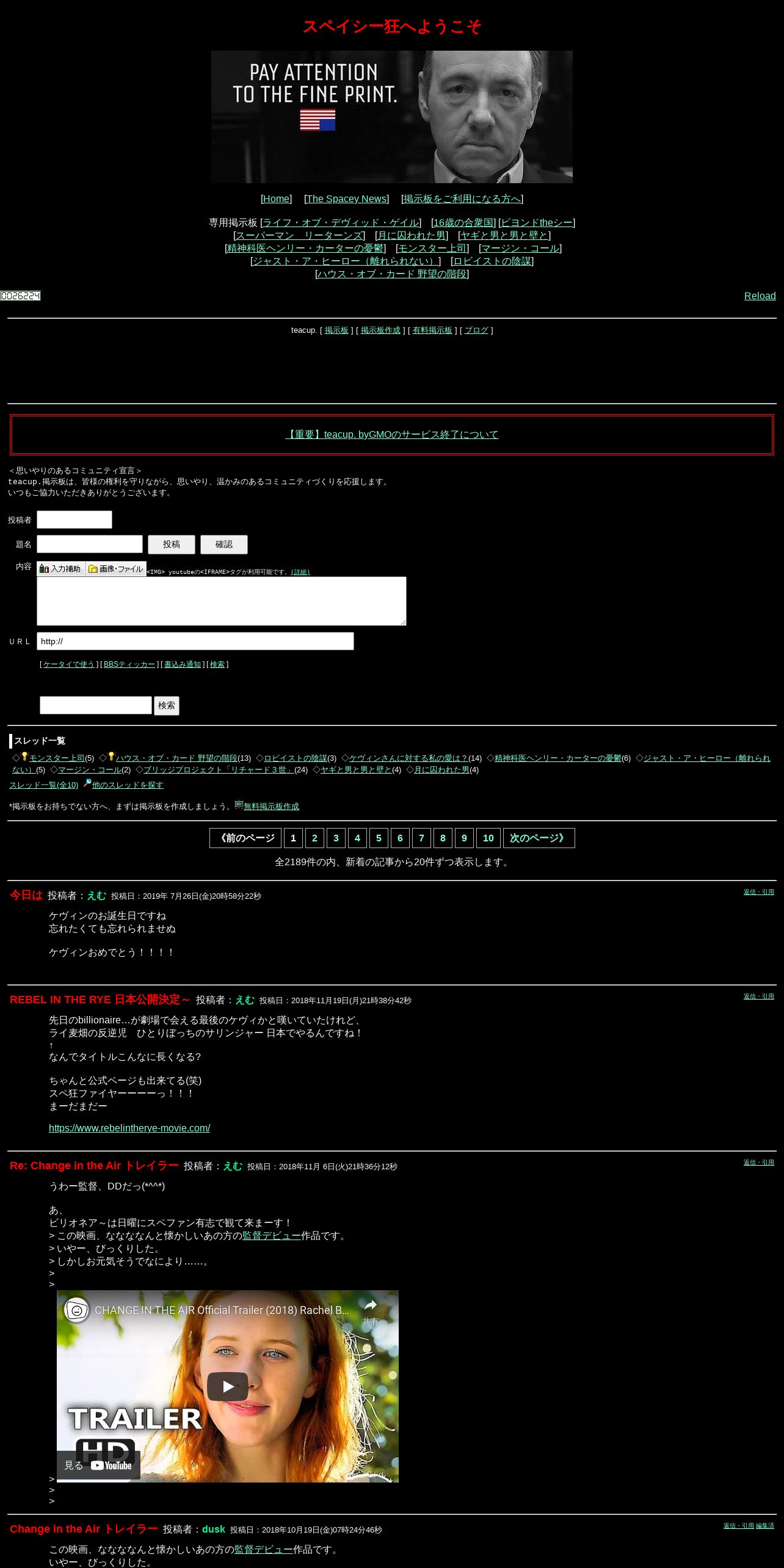Open thread ブリッジプロジェクト「リチャード３世」
The width and height of the screenshot is (784, 1568).
tap(219, 769)
